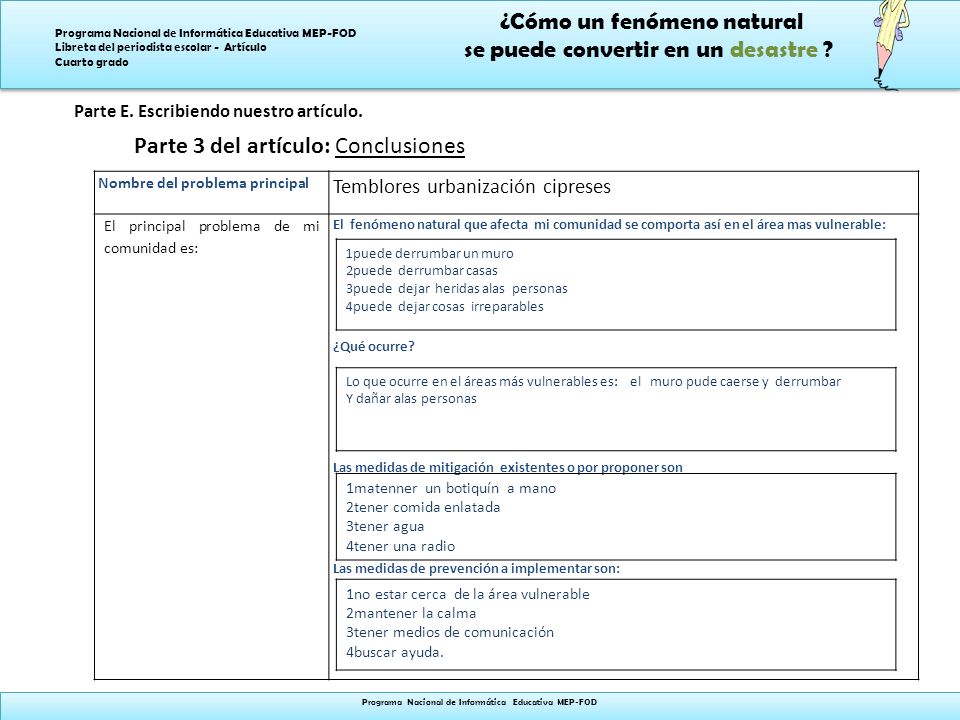Click the line '2puede derrumbar casas'
Viewport: 960px width, 720px height.
point(421,271)
